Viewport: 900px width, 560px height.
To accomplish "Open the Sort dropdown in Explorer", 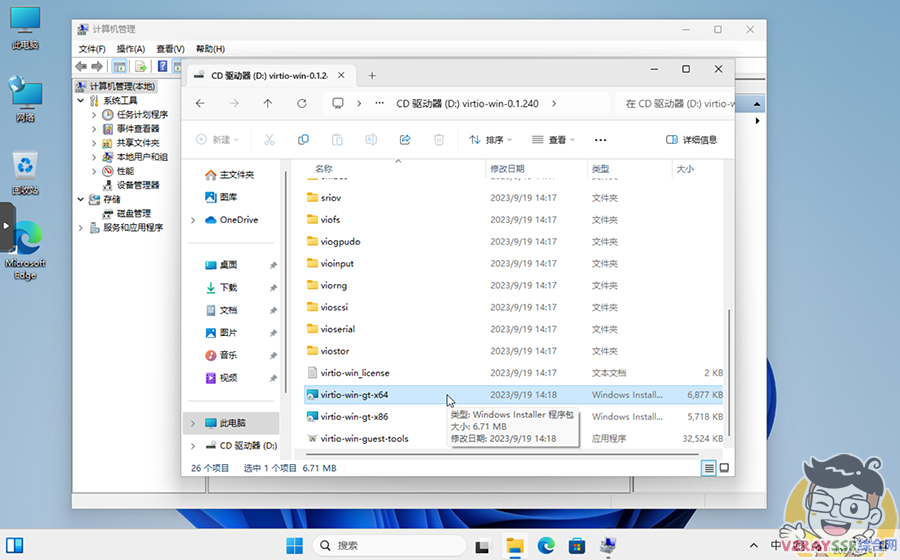I will point(490,139).
